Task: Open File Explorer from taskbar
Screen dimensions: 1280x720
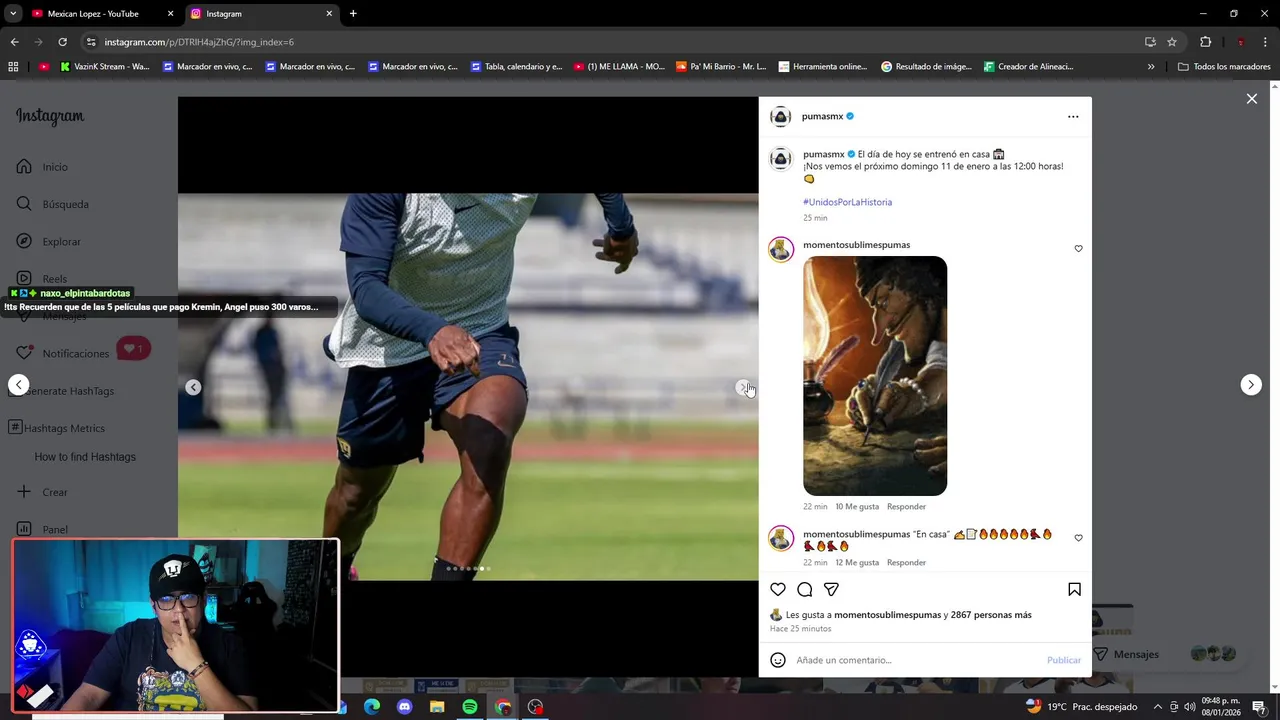Action: pos(437,707)
